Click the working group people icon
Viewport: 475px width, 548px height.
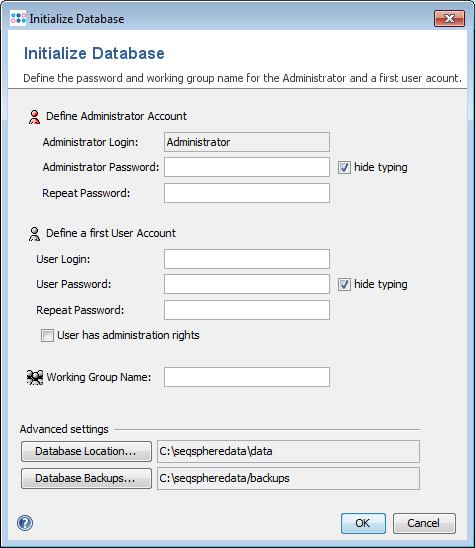click(35, 377)
